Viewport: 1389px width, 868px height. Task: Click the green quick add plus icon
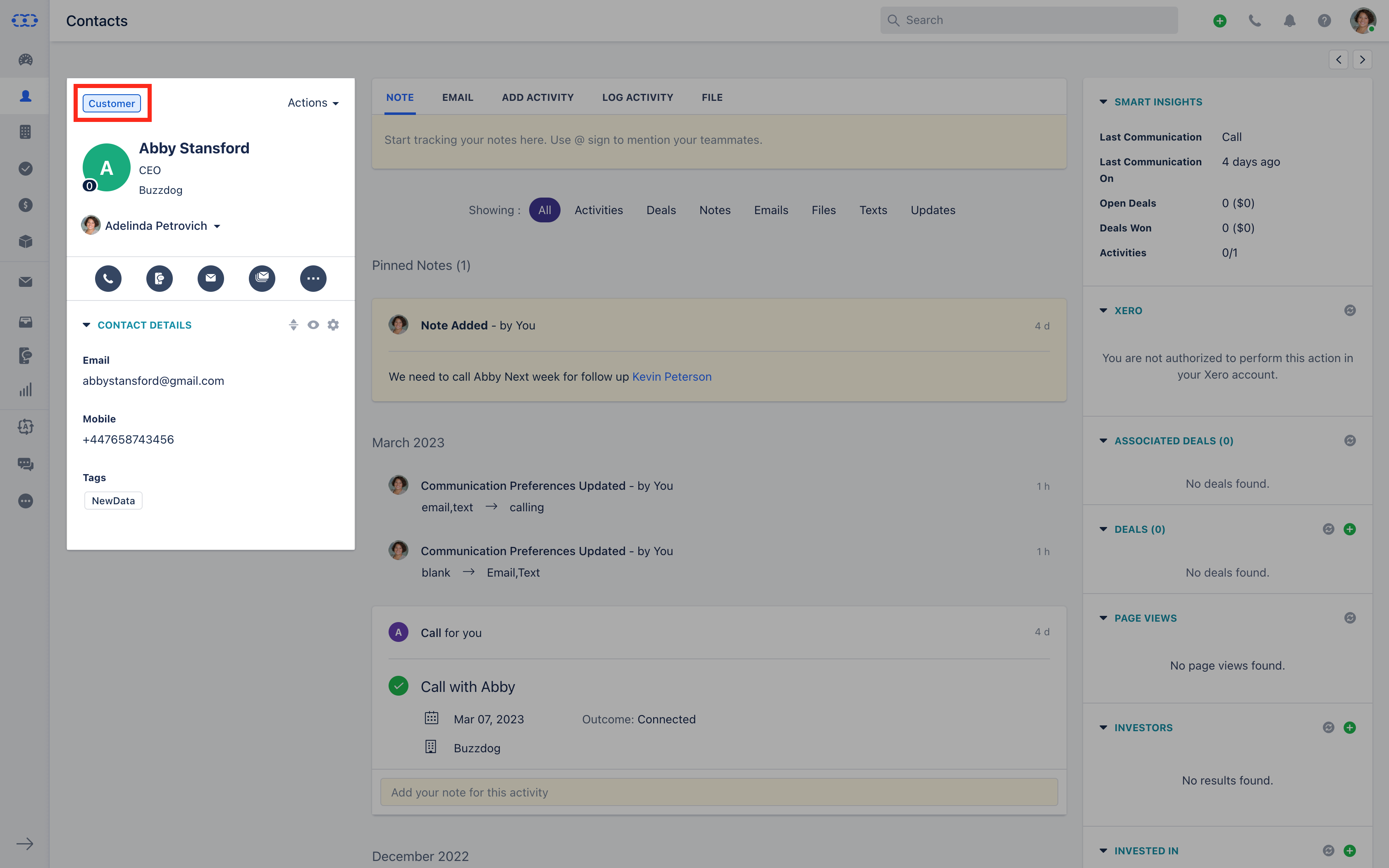[x=1220, y=21]
